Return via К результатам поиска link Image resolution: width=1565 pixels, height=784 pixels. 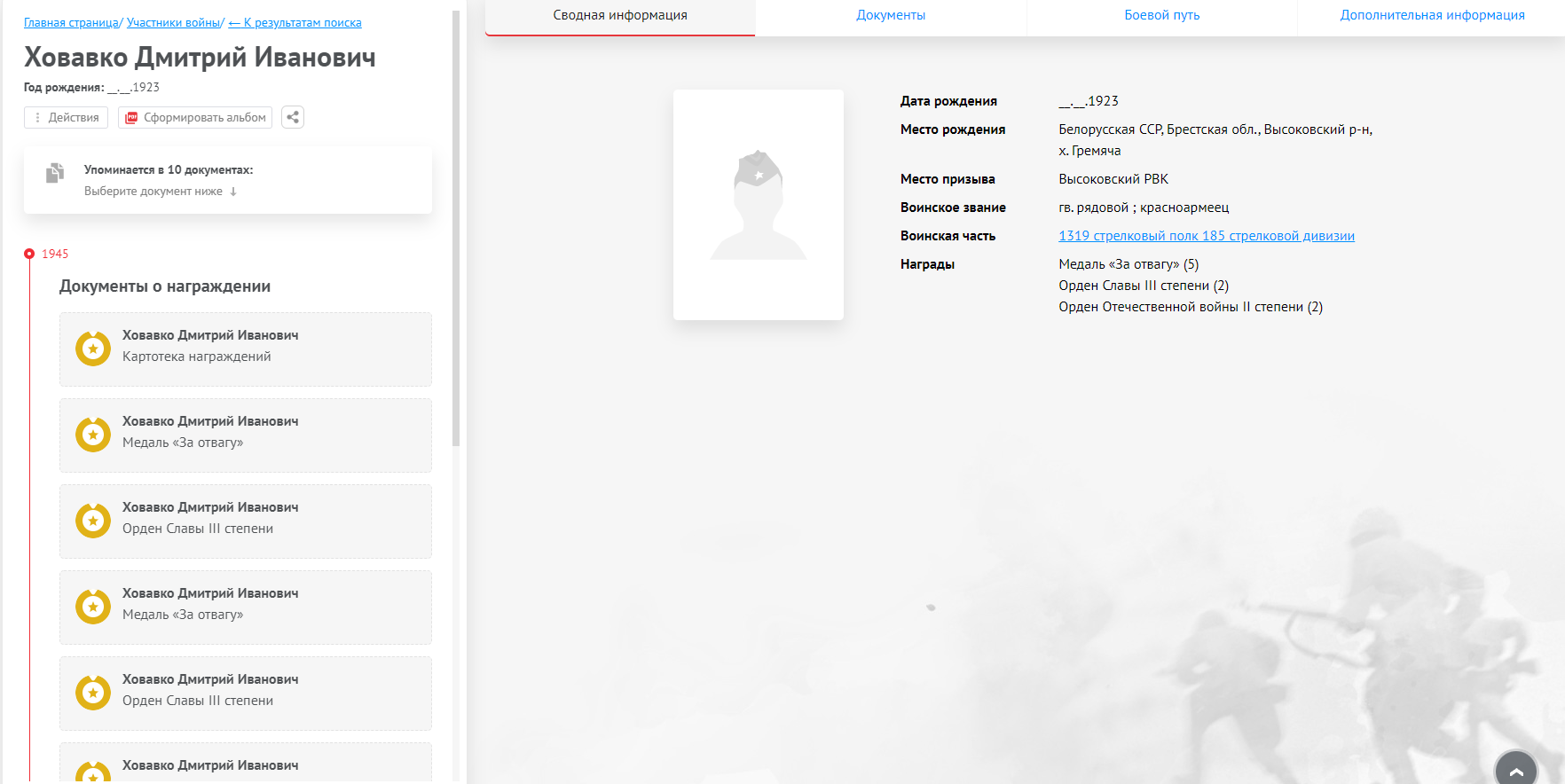pyautogui.click(x=295, y=23)
